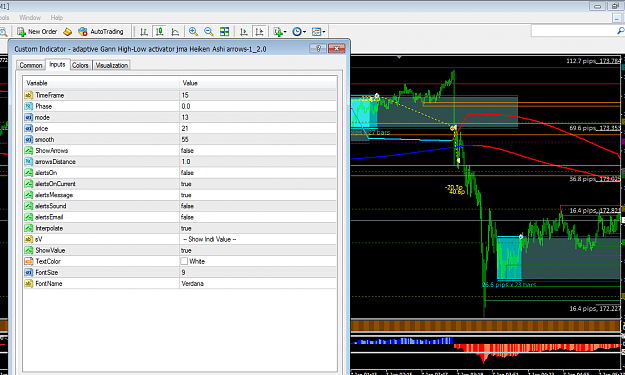Image resolution: width=625 pixels, height=375 pixels.
Task: Click the zoom out magnifier icon
Action: tap(208, 31)
